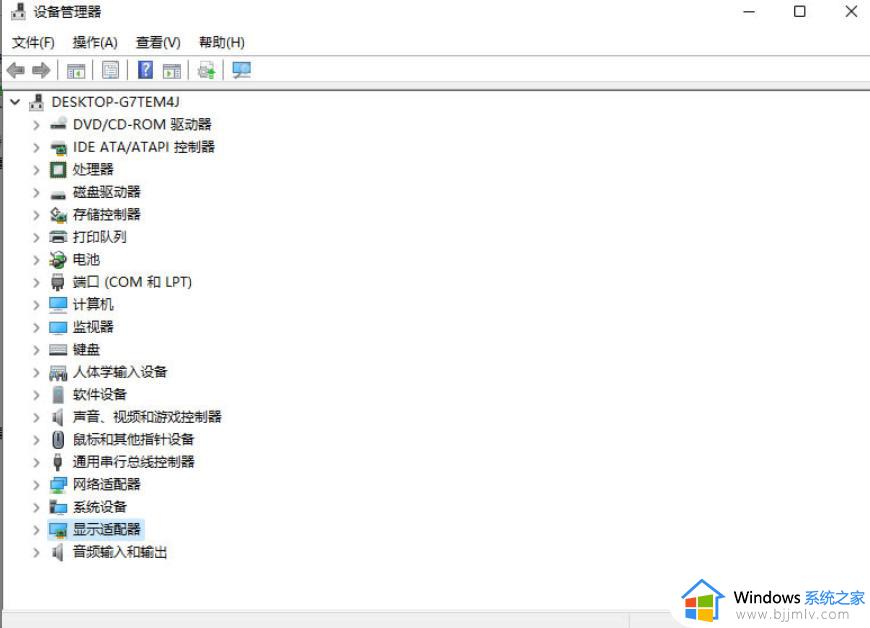The width and height of the screenshot is (870, 628).
Task: Click the 端口 (COM 和 LPT) port icon
Action: click(58, 282)
